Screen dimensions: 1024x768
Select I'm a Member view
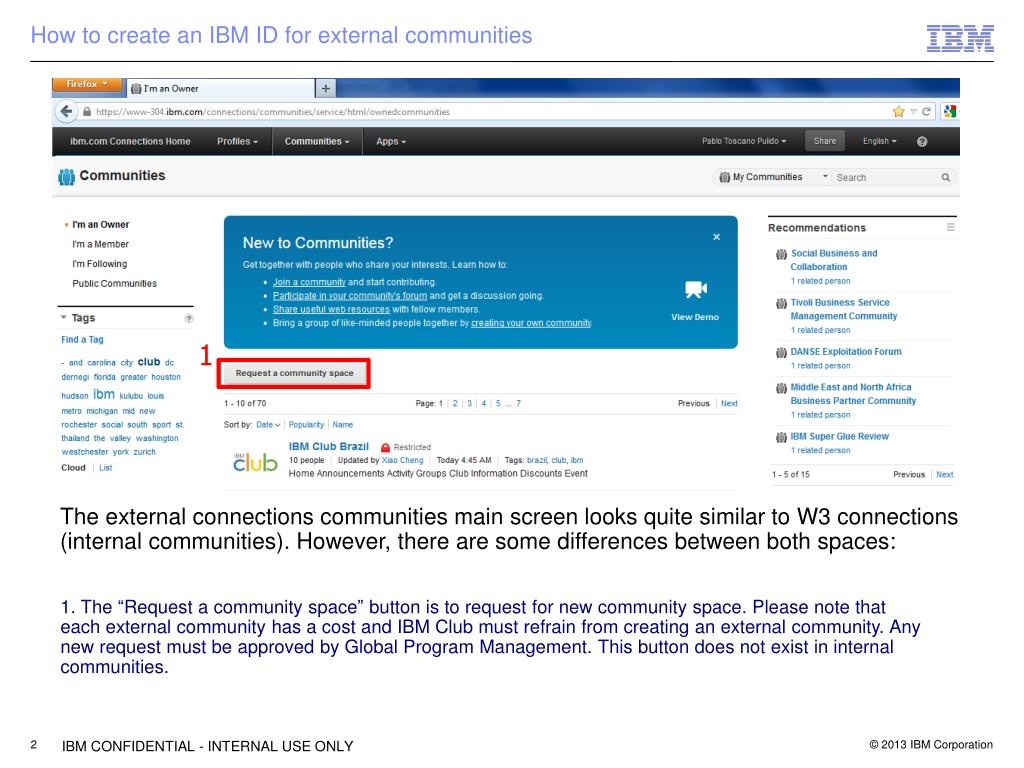(x=101, y=244)
